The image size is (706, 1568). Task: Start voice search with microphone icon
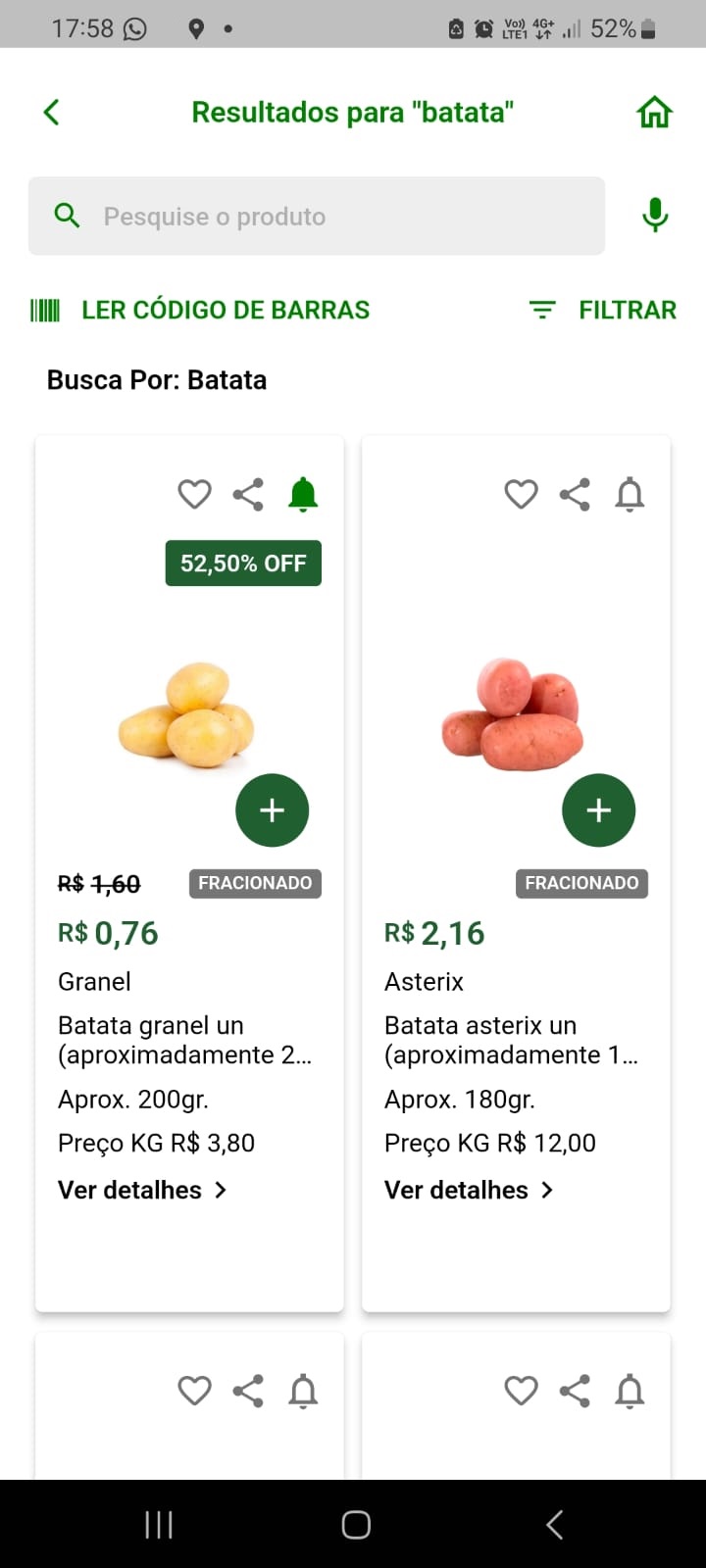click(x=655, y=215)
